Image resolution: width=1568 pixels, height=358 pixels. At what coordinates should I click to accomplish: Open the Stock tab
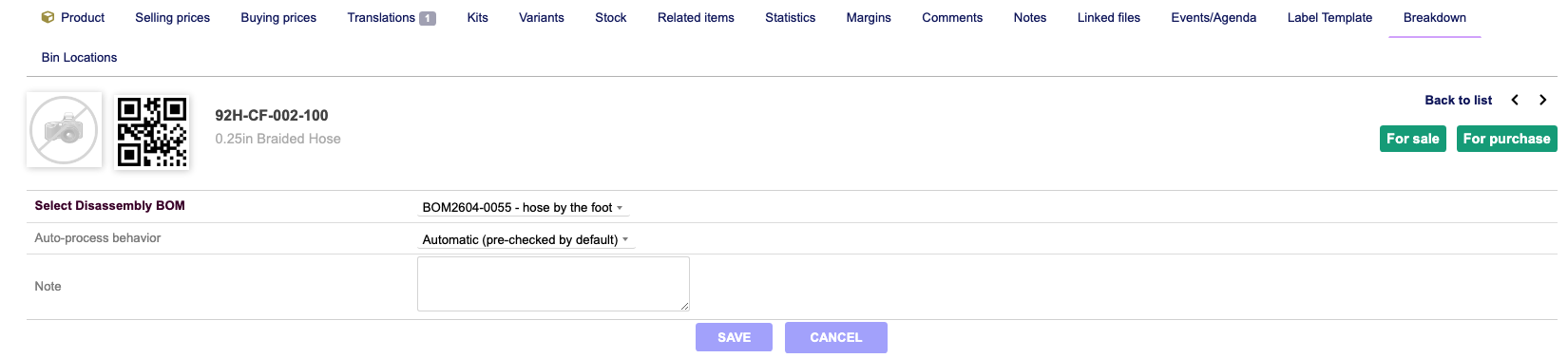[x=610, y=17]
